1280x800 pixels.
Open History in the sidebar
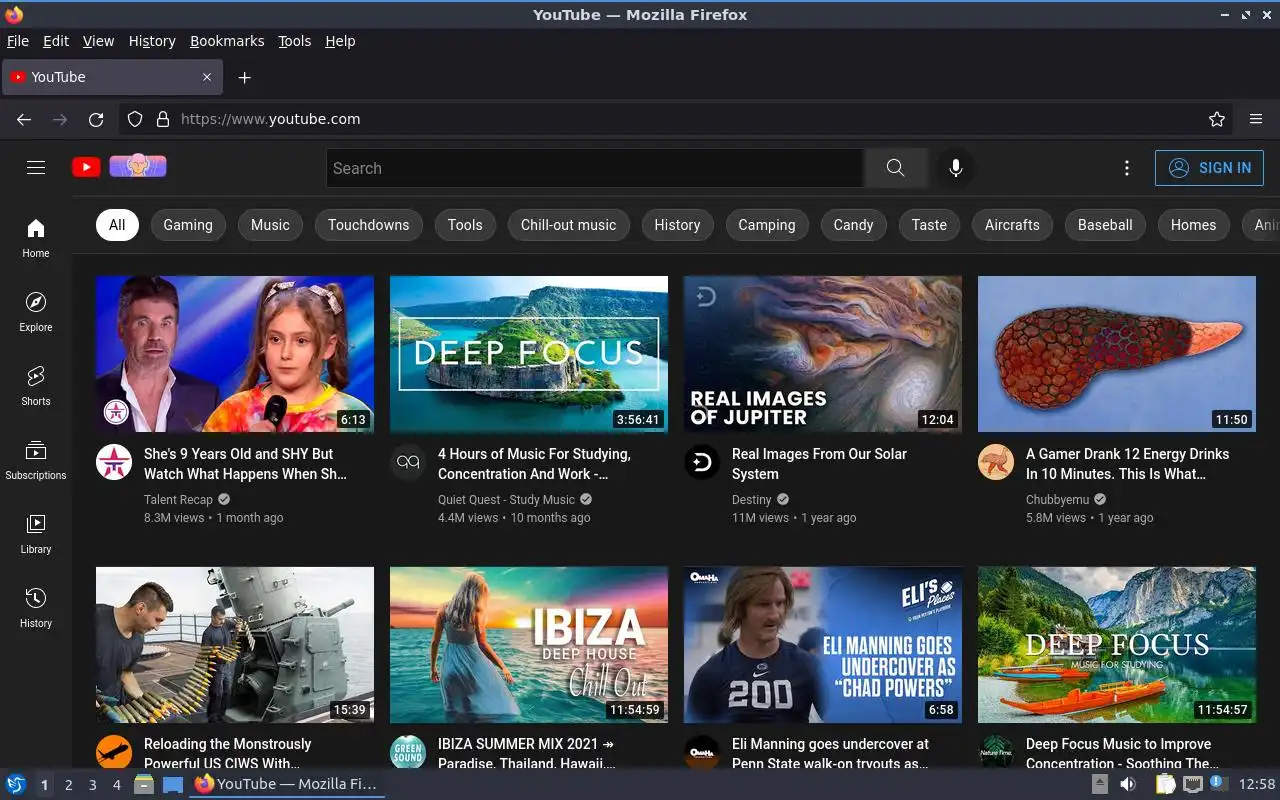[36, 608]
